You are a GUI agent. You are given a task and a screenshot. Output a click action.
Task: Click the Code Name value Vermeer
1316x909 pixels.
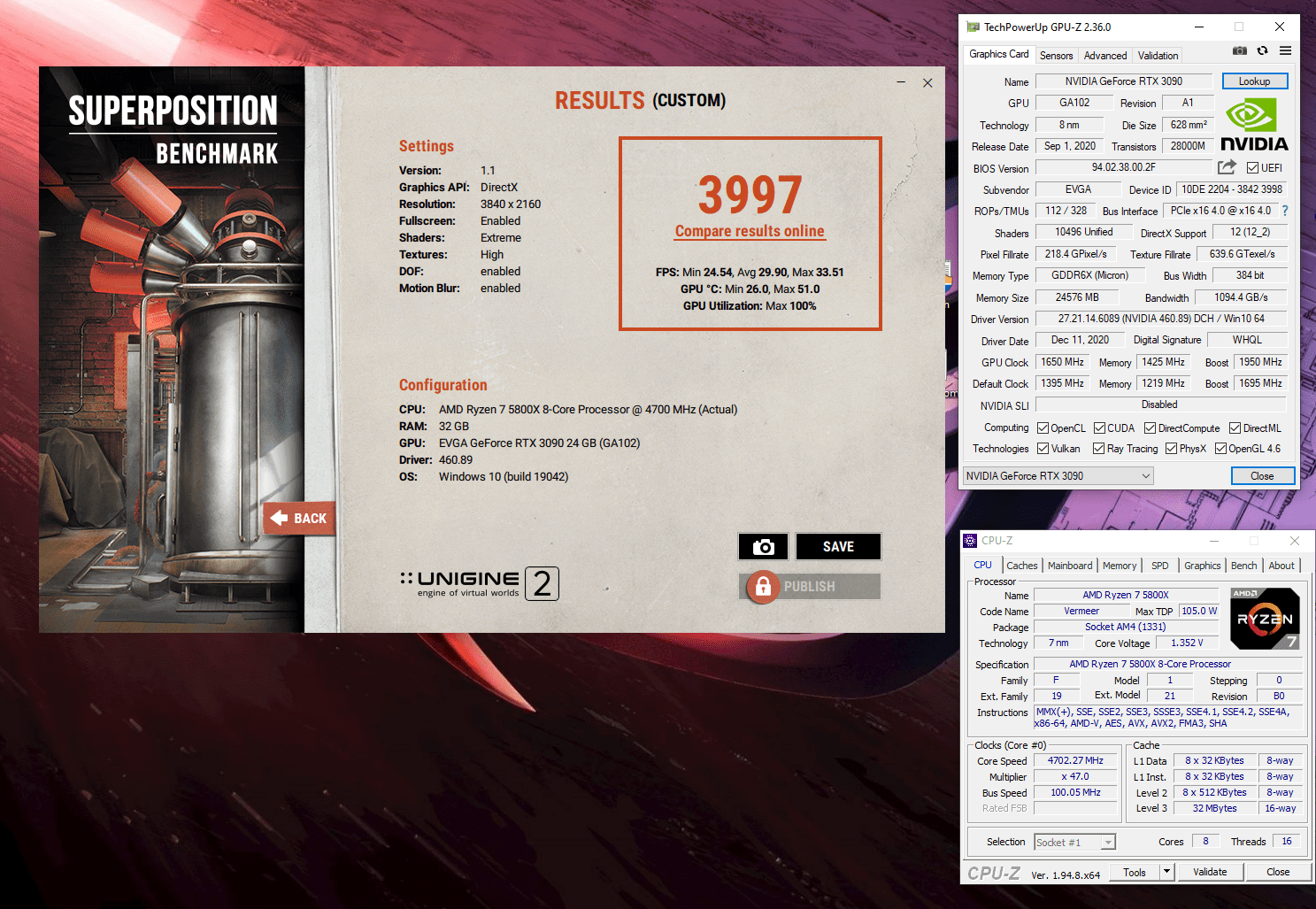tap(1081, 612)
